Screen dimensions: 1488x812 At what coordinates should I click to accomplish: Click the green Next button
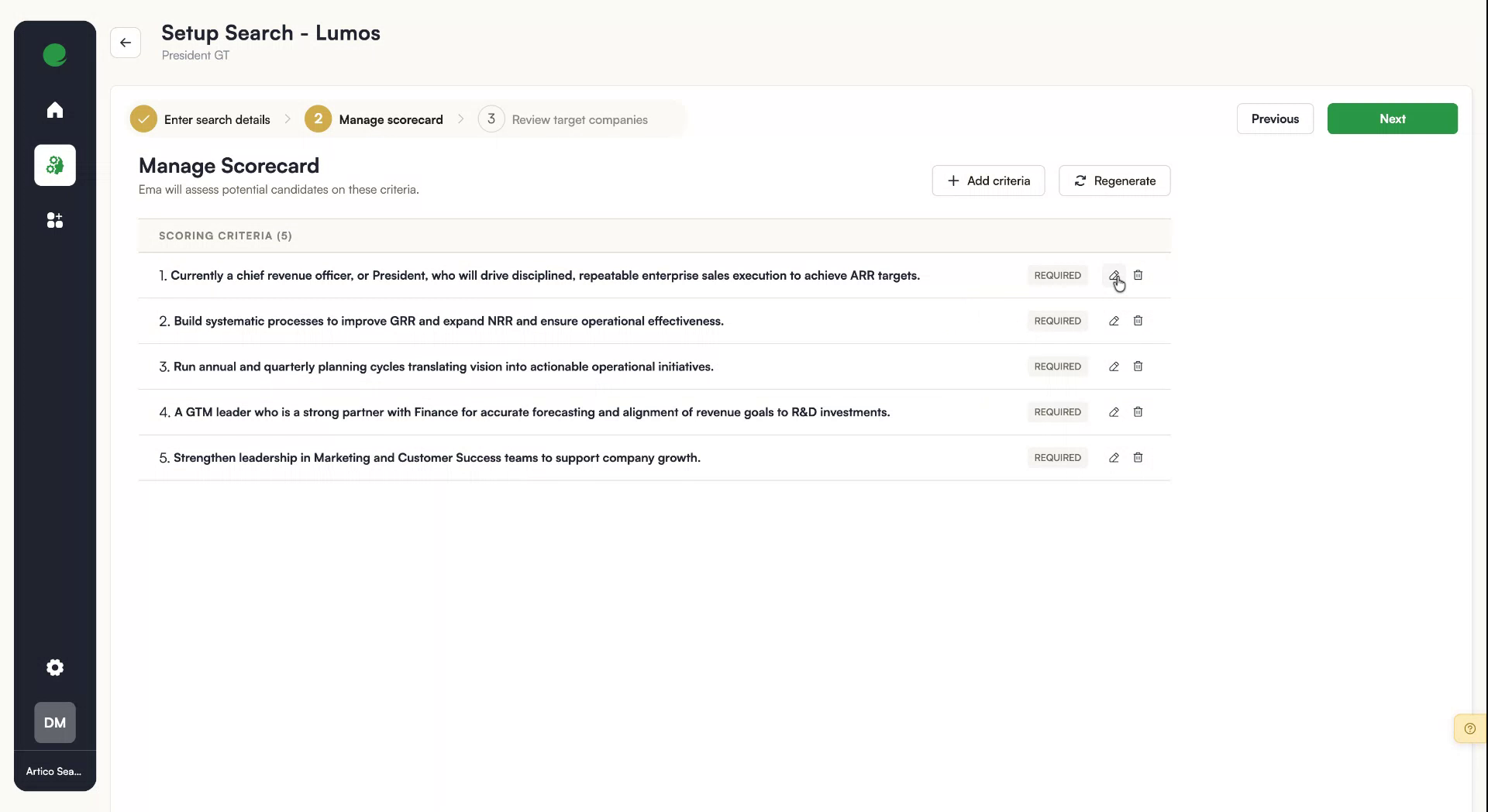pos(1392,119)
